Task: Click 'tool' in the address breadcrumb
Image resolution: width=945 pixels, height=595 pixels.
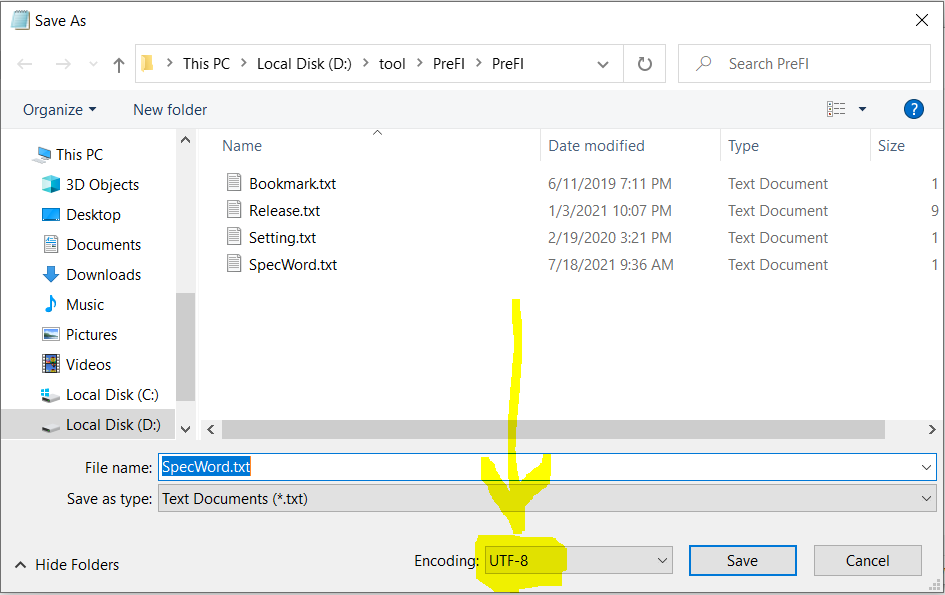Action: pyautogui.click(x=392, y=64)
